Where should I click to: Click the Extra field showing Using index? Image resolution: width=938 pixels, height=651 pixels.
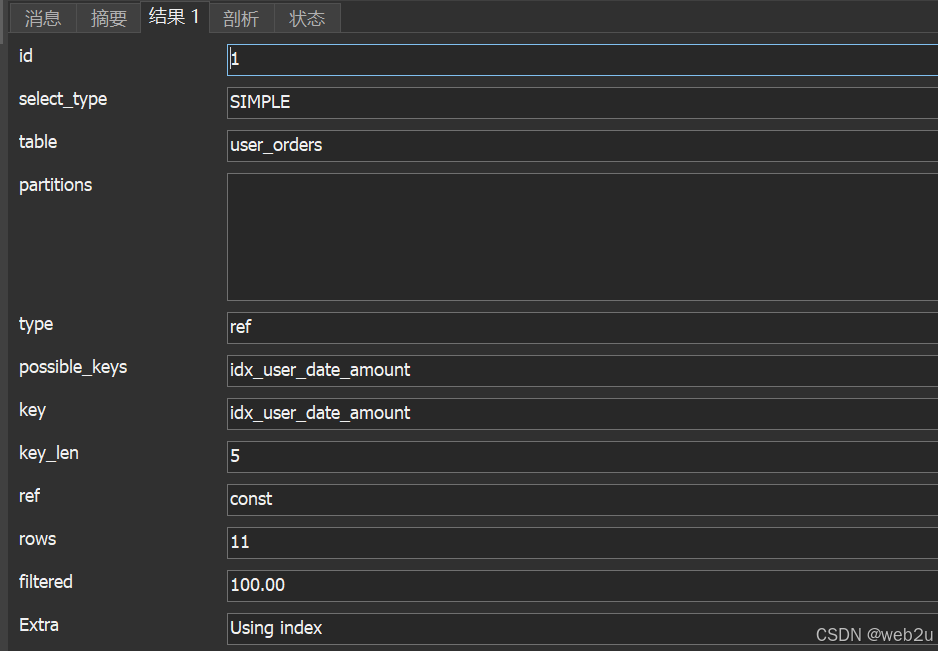point(520,629)
